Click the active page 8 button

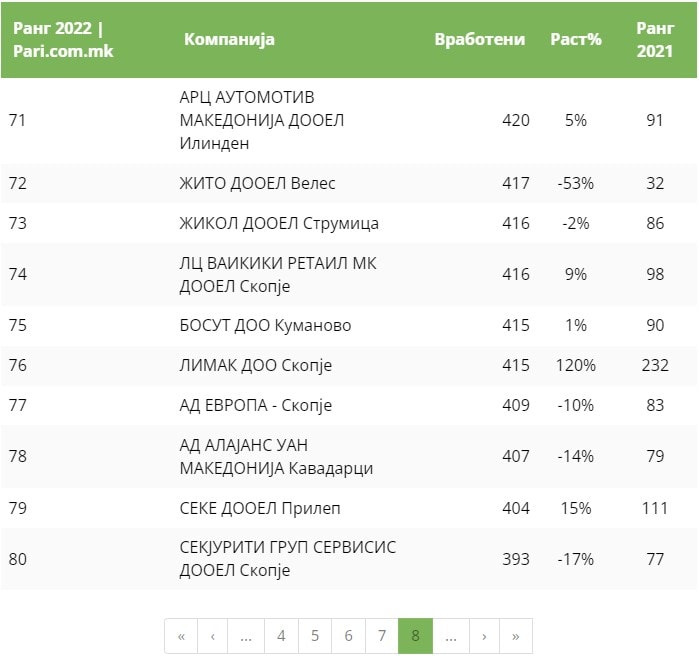point(415,636)
